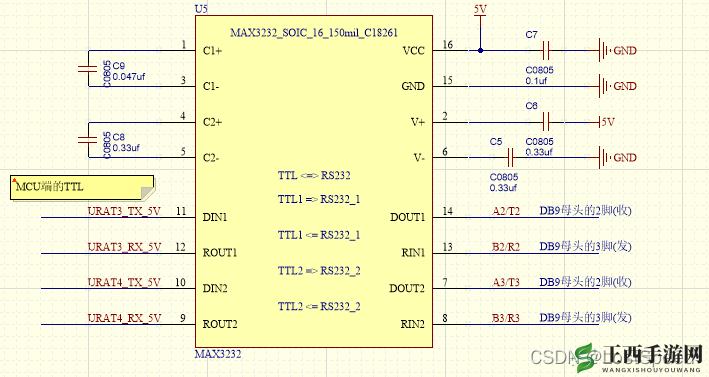Click the DIN1 pin 11 label
Screen dimensions: 709x377
pyautogui.click(x=215, y=217)
